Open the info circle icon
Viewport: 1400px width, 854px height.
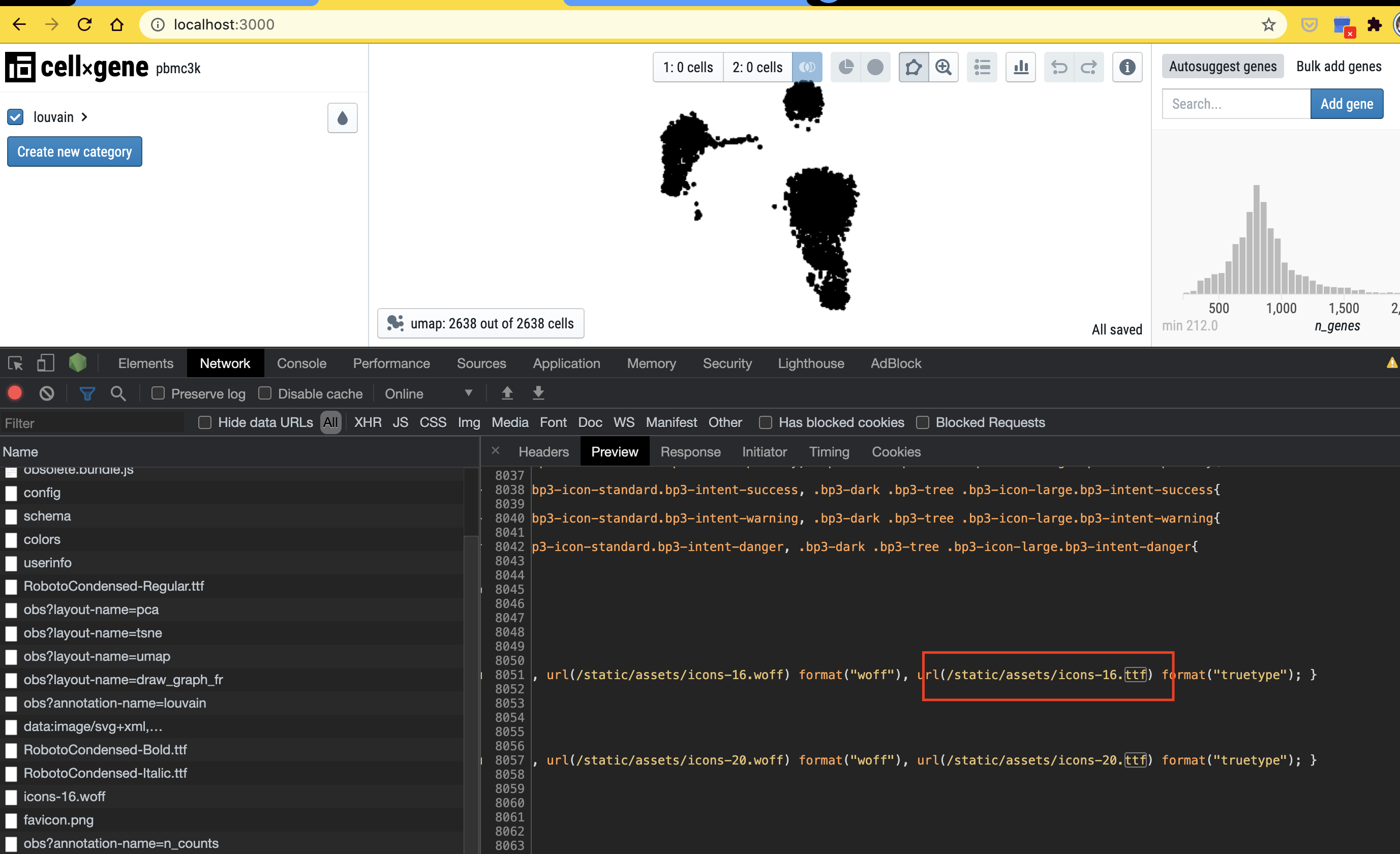1128,67
